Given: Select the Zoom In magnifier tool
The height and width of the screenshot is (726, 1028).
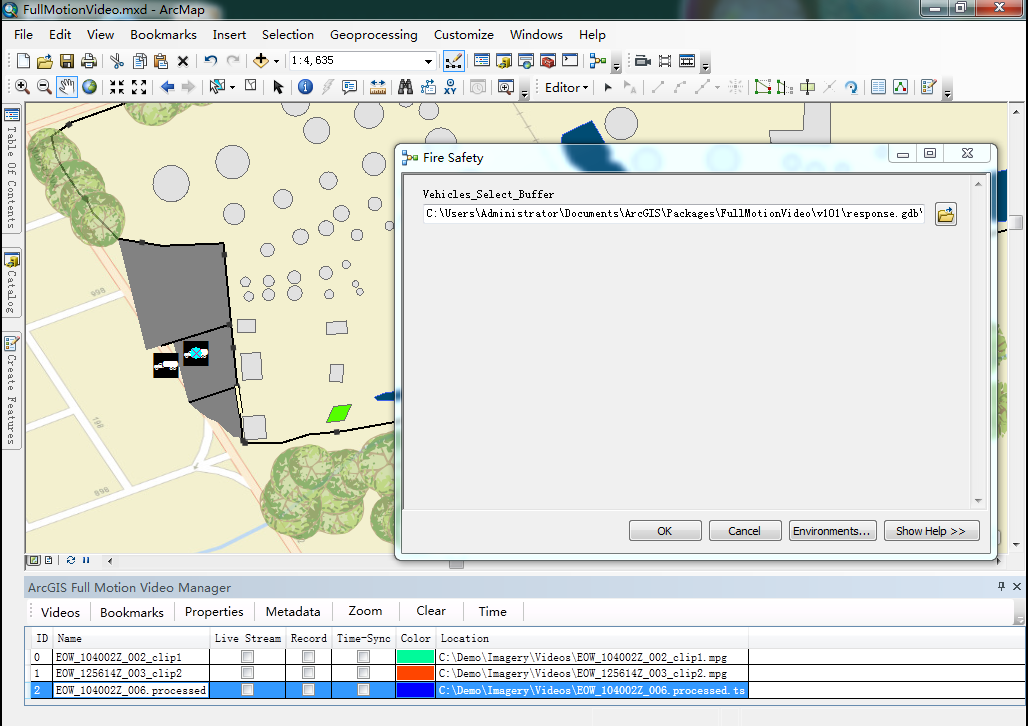Looking at the screenshot, I should click(22, 87).
